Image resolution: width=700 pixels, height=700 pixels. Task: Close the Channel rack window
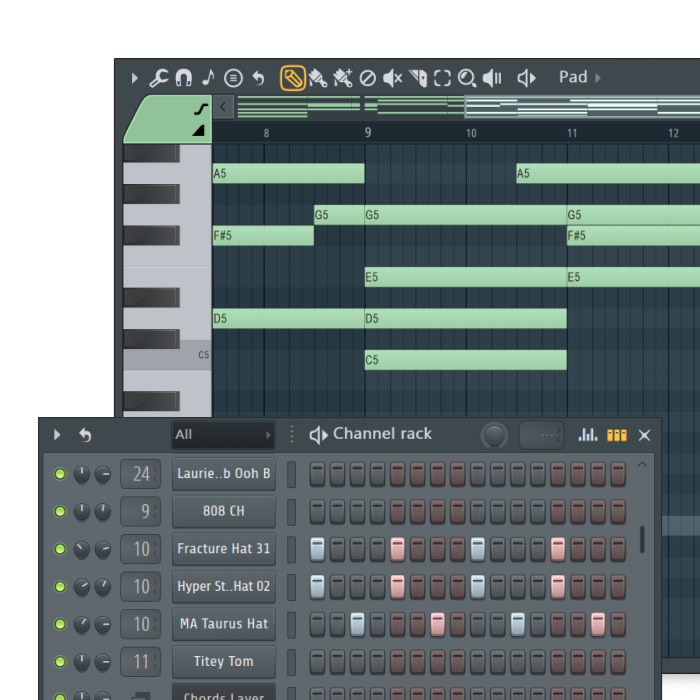click(x=644, y=435)
